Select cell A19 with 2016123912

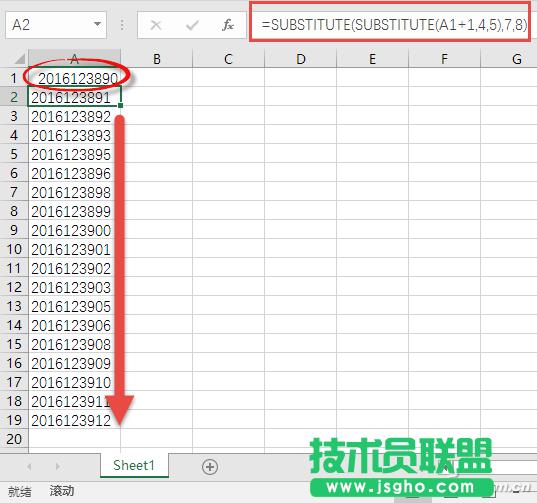pyautogui.click(x=75, y=420)
